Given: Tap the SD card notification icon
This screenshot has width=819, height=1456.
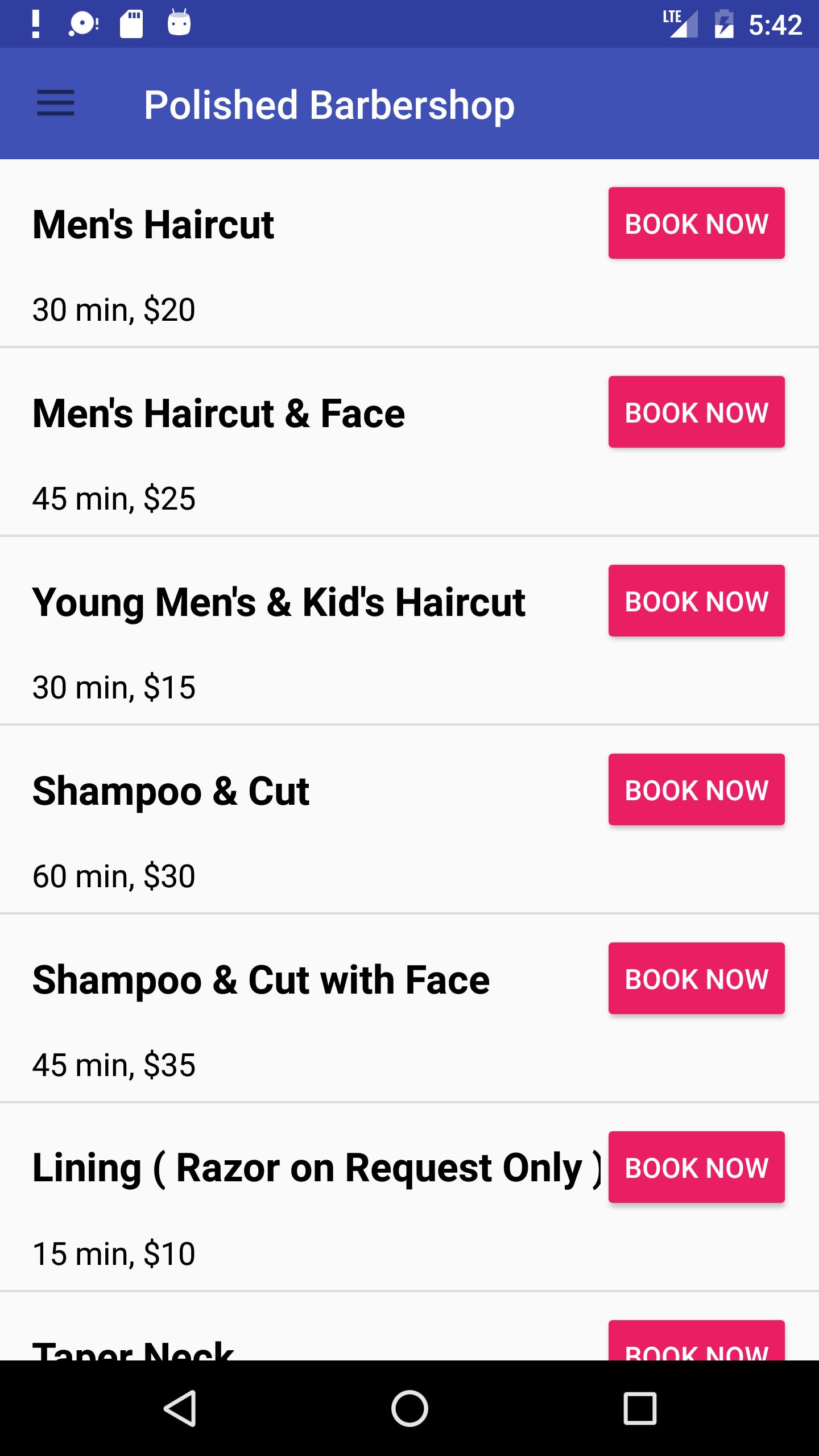Looking at the screenshot, I should [131, 24].
